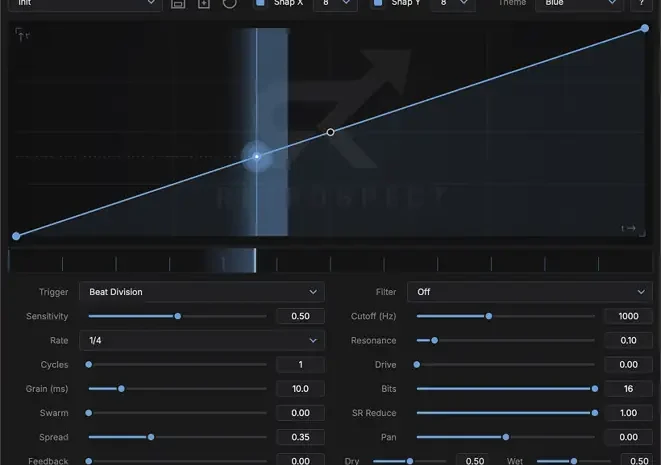The image size is (661, 465).
Task: Click the add new preset icon
Action: 204,3
